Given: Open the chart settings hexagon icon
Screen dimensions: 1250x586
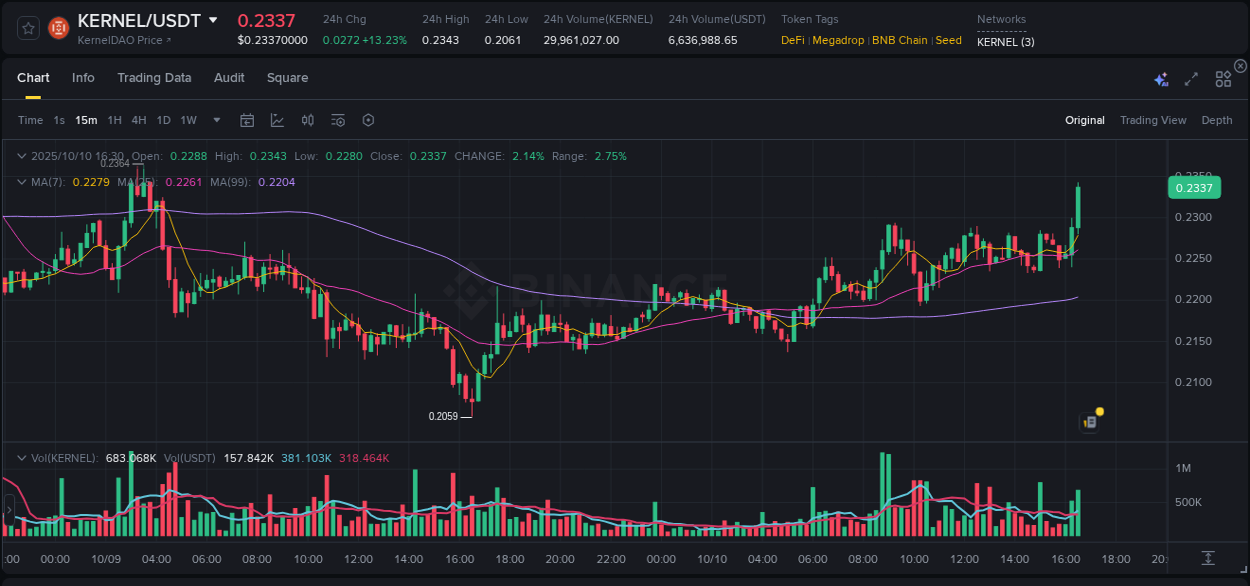Looking at the screenshot, I should point(368,120).
